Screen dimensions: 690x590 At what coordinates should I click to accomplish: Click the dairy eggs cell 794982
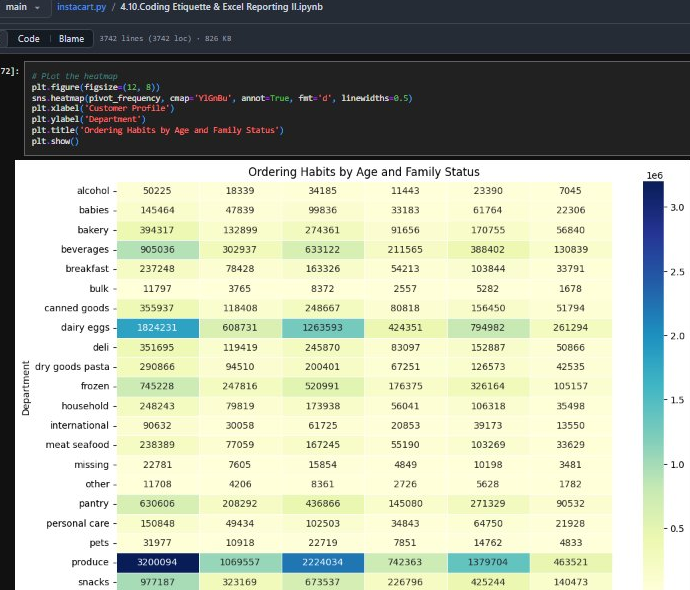tap(488, 328)
